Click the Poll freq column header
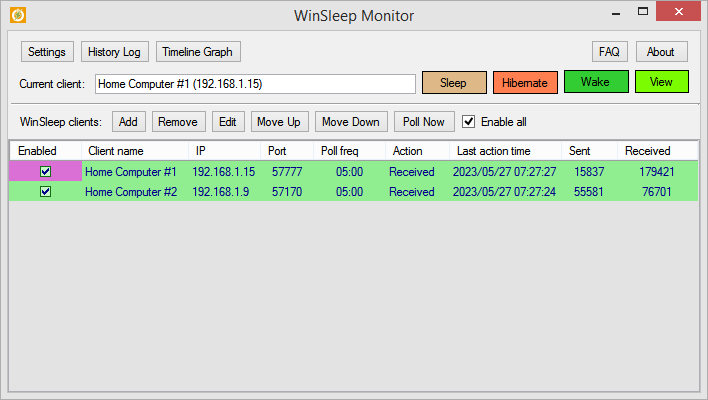Image resolution: width=708 pixels, height=400 pixels. [x=349, y=151]
